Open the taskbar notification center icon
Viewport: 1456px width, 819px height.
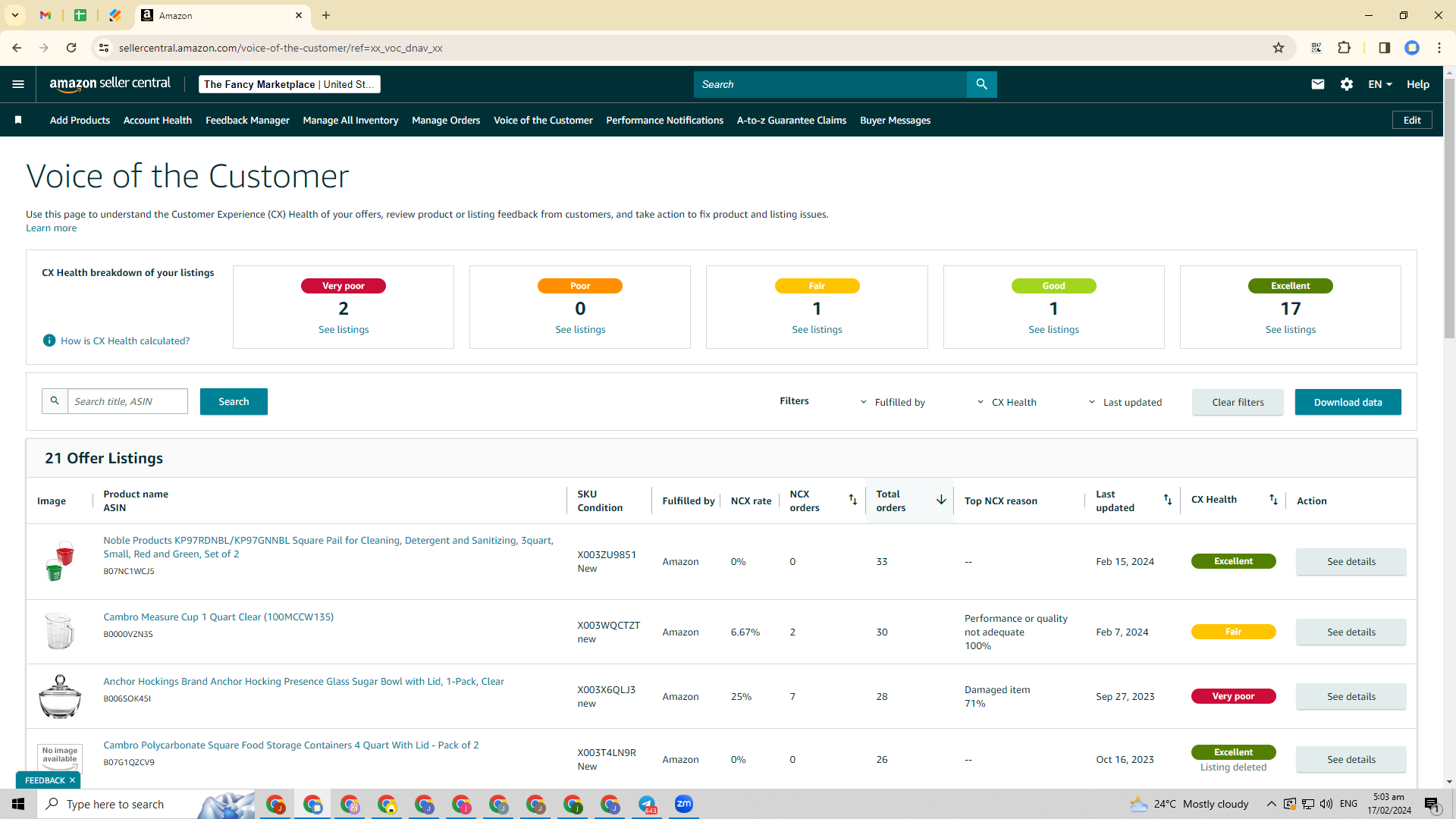click(x=1432, y=805)
